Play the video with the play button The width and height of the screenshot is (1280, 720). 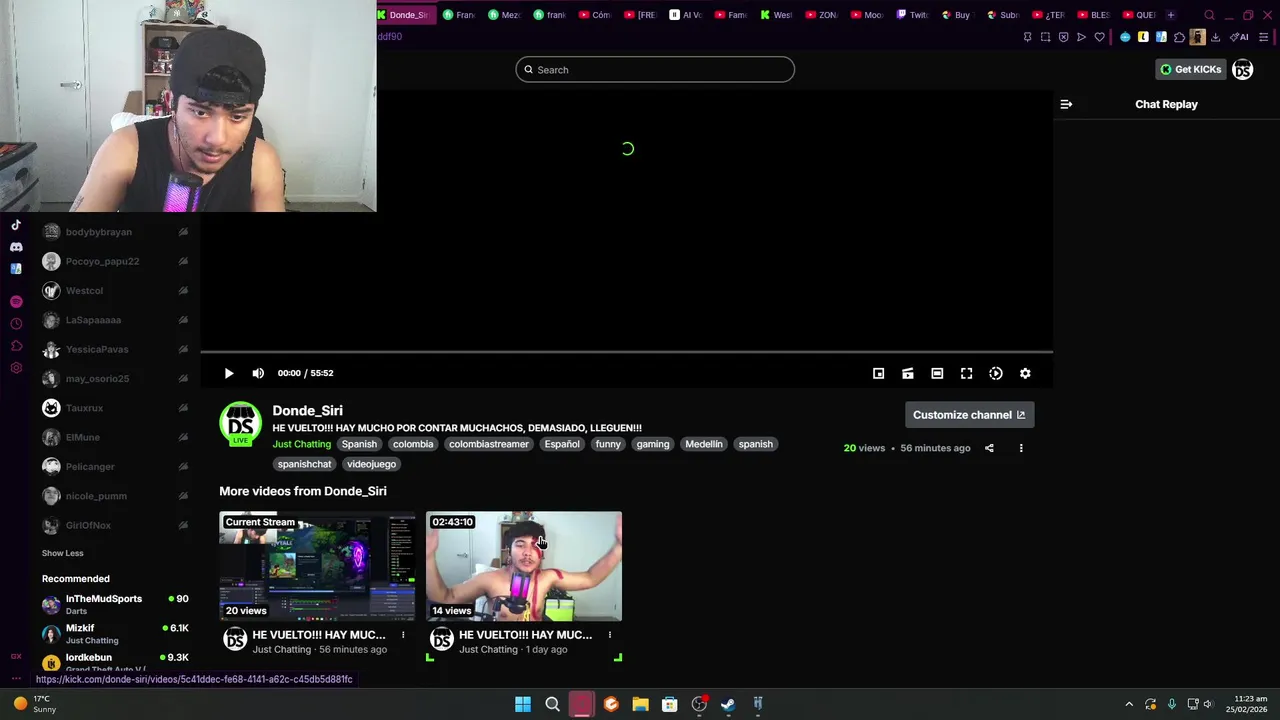(229, 373)
